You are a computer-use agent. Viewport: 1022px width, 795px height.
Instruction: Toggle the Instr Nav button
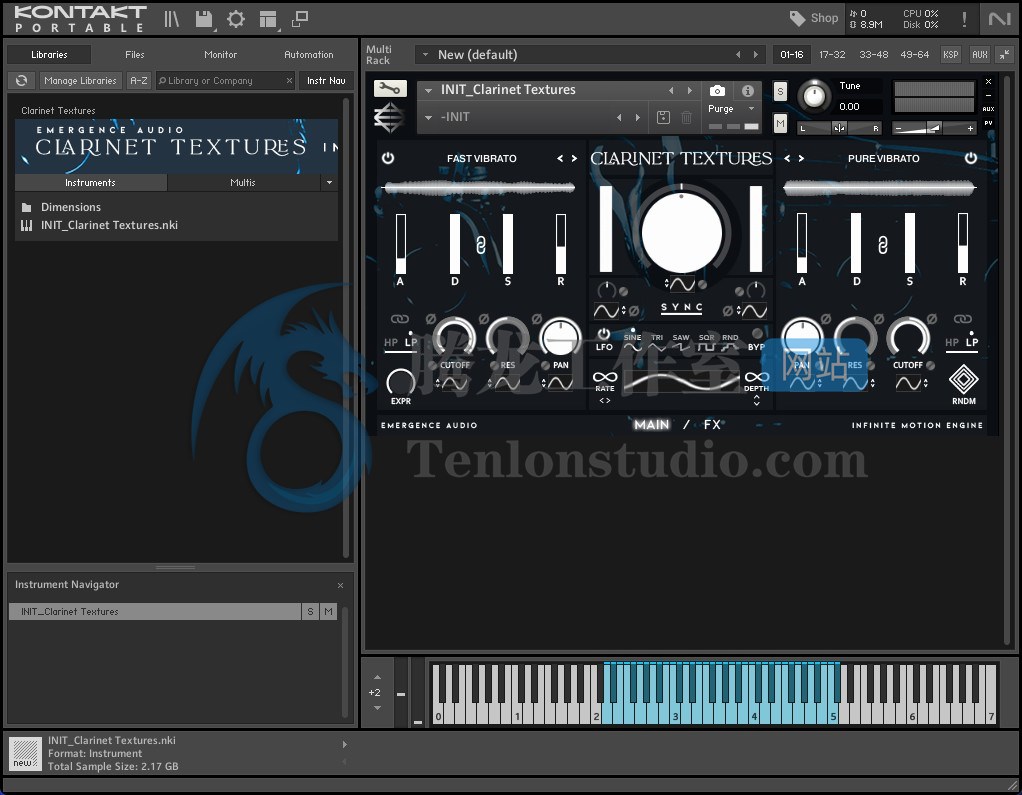pyautogui.click(x=326, y=80)
